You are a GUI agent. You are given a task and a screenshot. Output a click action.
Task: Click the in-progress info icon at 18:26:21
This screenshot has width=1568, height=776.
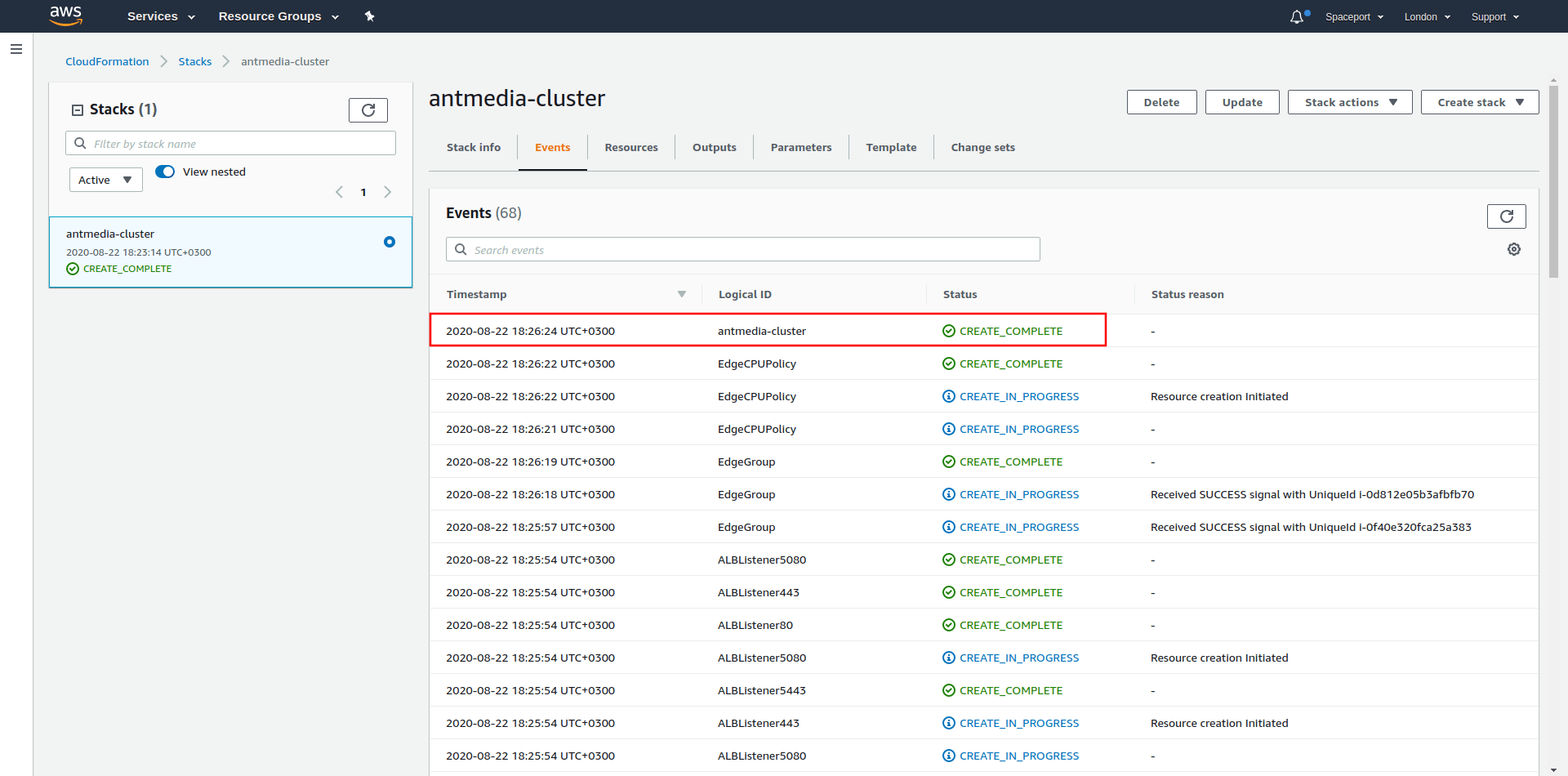point(949,429)
